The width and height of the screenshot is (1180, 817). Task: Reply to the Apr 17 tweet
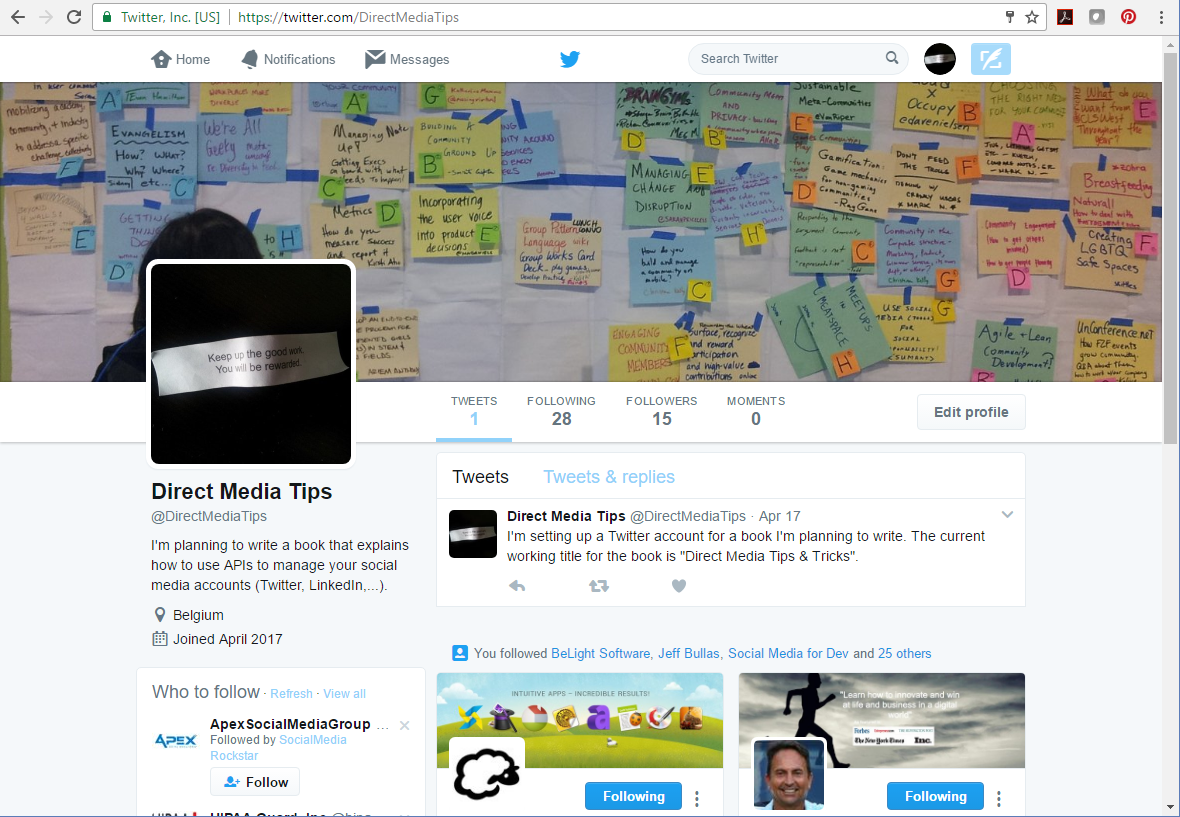(517, 585)
